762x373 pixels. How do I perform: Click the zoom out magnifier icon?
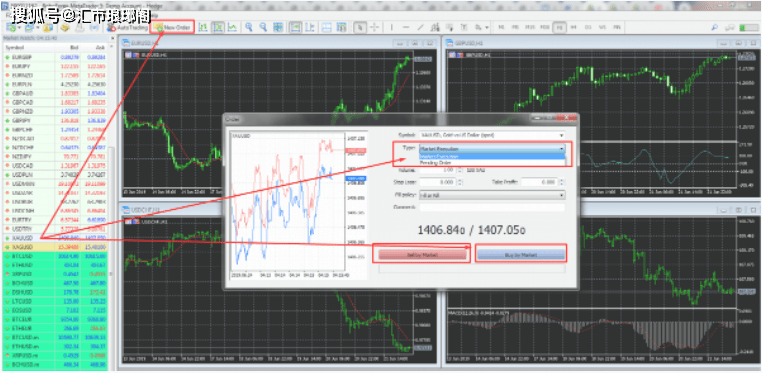tap(263, 27)
